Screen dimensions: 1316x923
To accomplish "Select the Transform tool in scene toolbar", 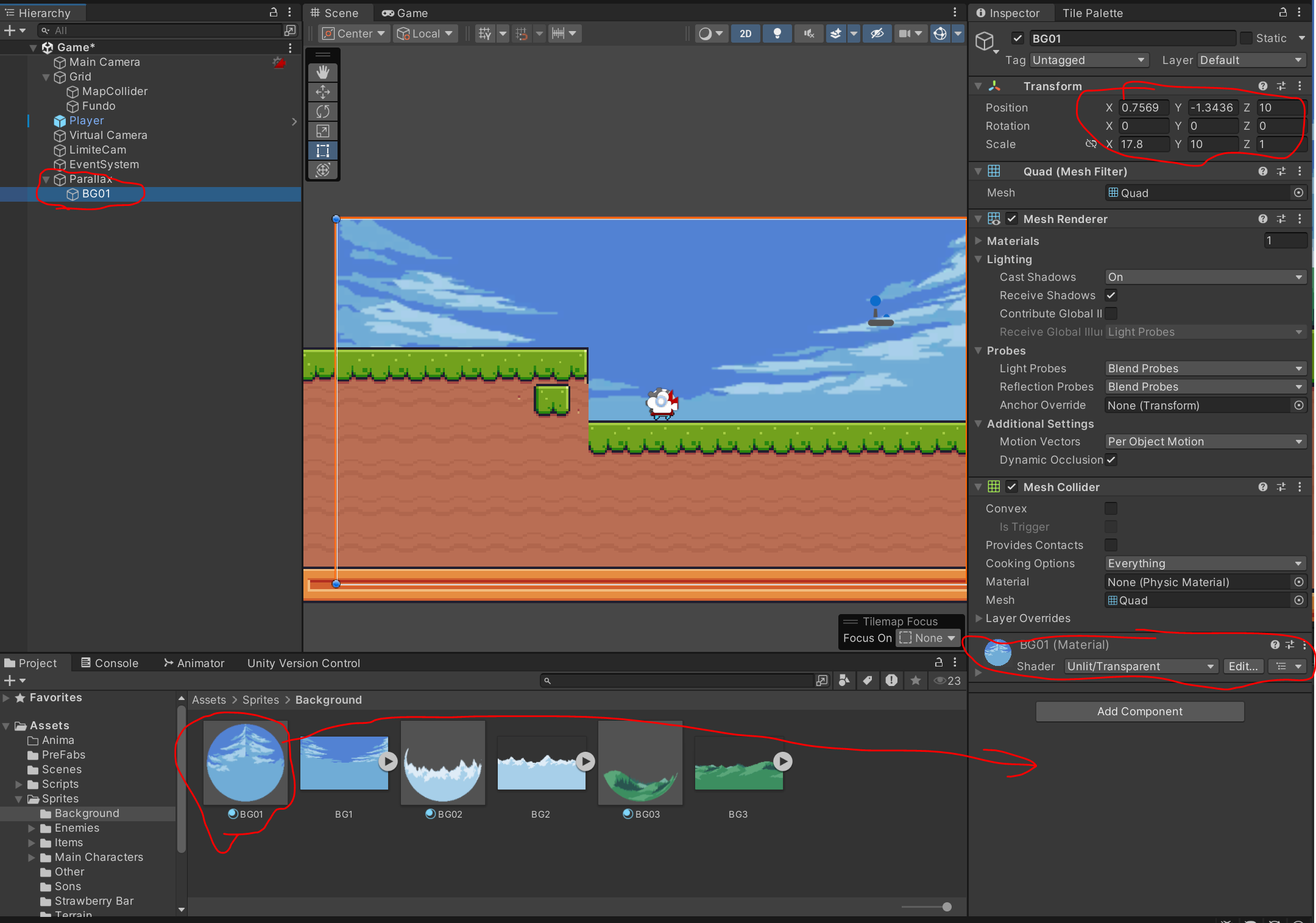I will [323, 170].
